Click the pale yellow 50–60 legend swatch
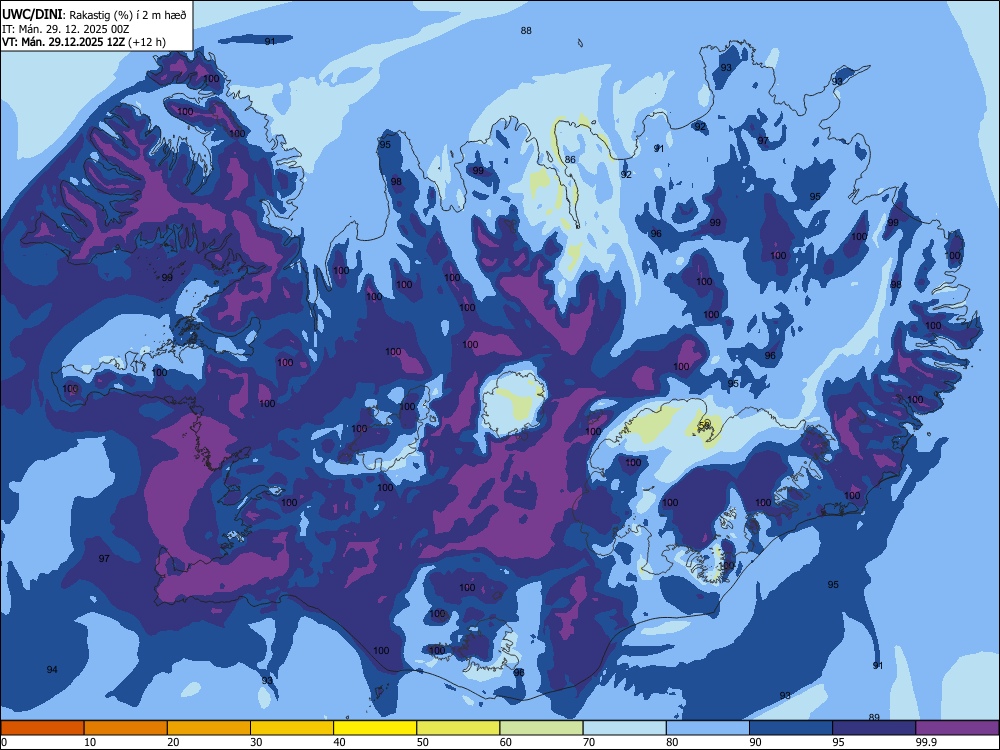 pyautogui.click(x=458, y=728)
